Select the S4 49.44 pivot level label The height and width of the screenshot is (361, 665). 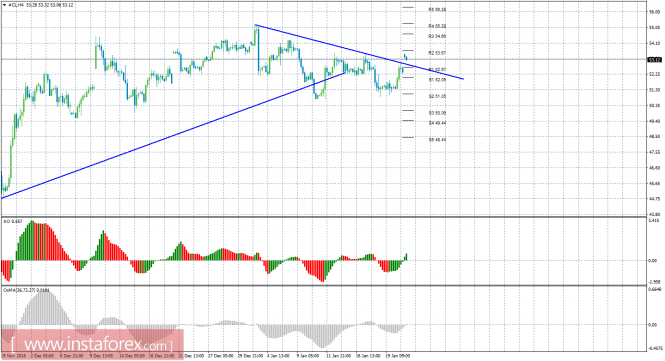(437, 123)
